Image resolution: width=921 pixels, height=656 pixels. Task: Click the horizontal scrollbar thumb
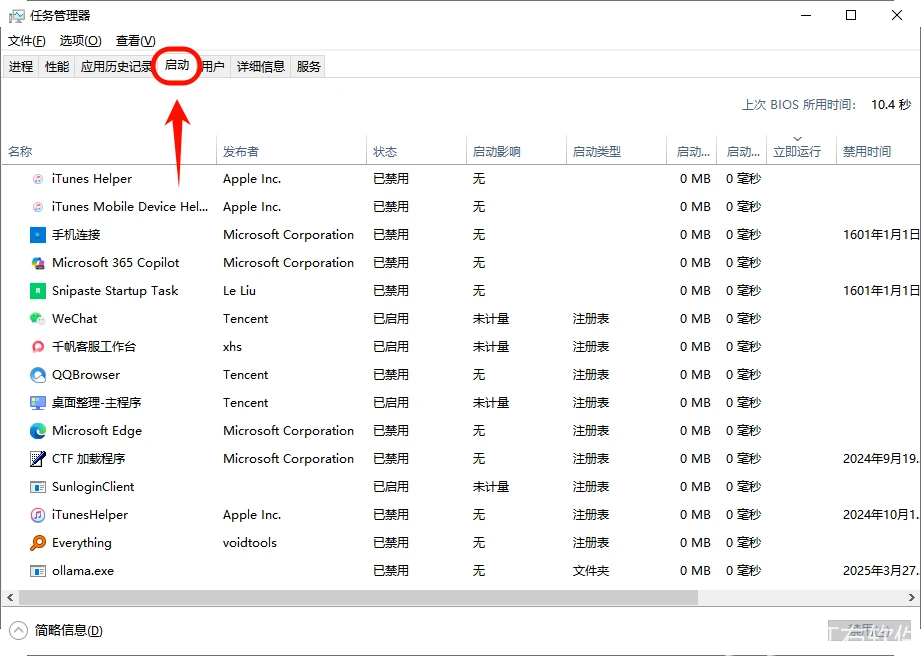[358, 597]
